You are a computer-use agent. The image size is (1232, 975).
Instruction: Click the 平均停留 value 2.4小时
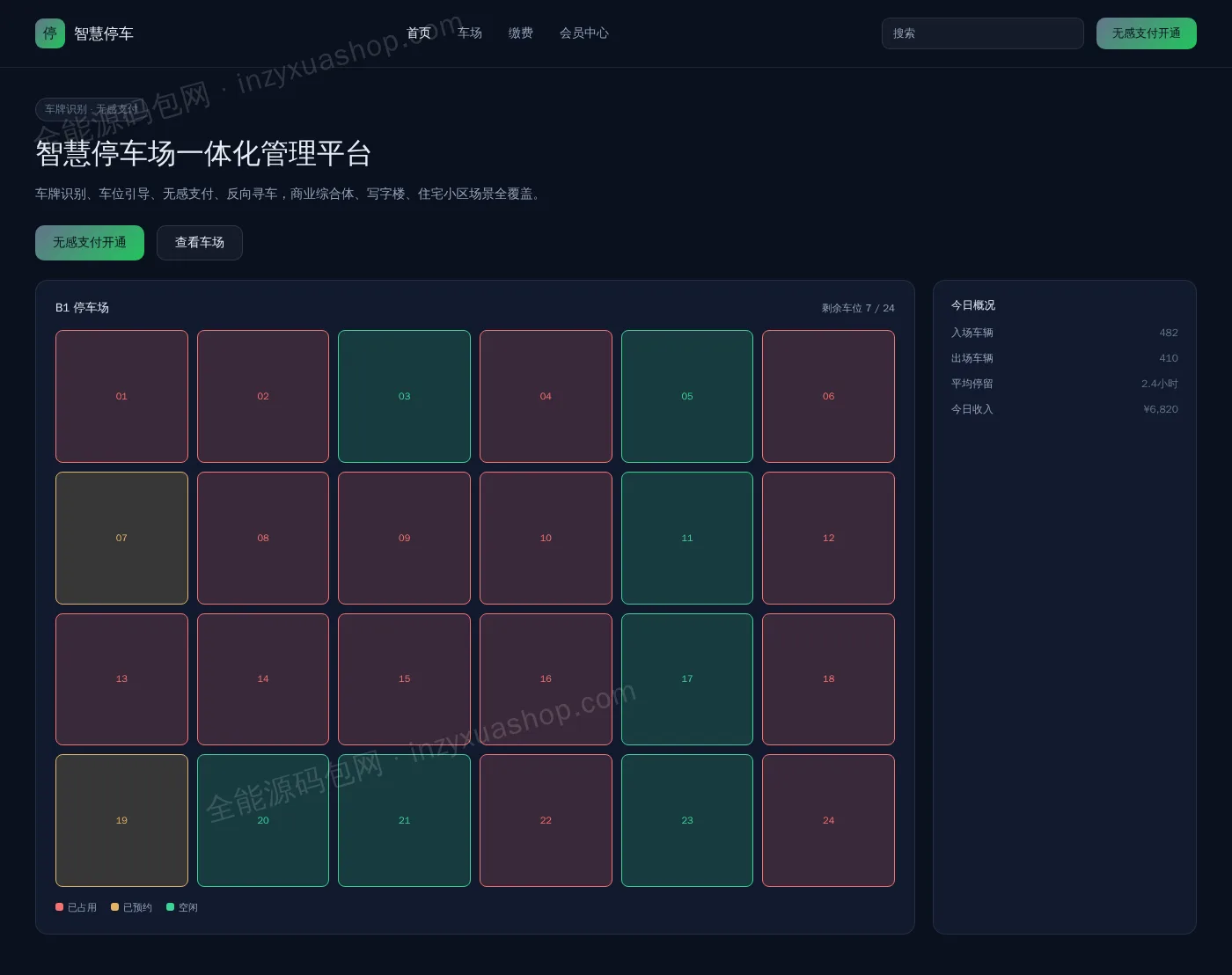(1160, 384)
